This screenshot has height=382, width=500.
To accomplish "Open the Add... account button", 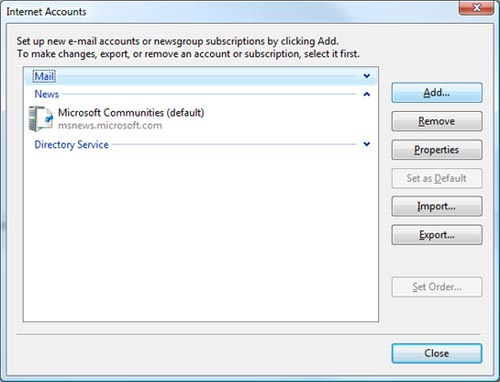I will [437, 93].
